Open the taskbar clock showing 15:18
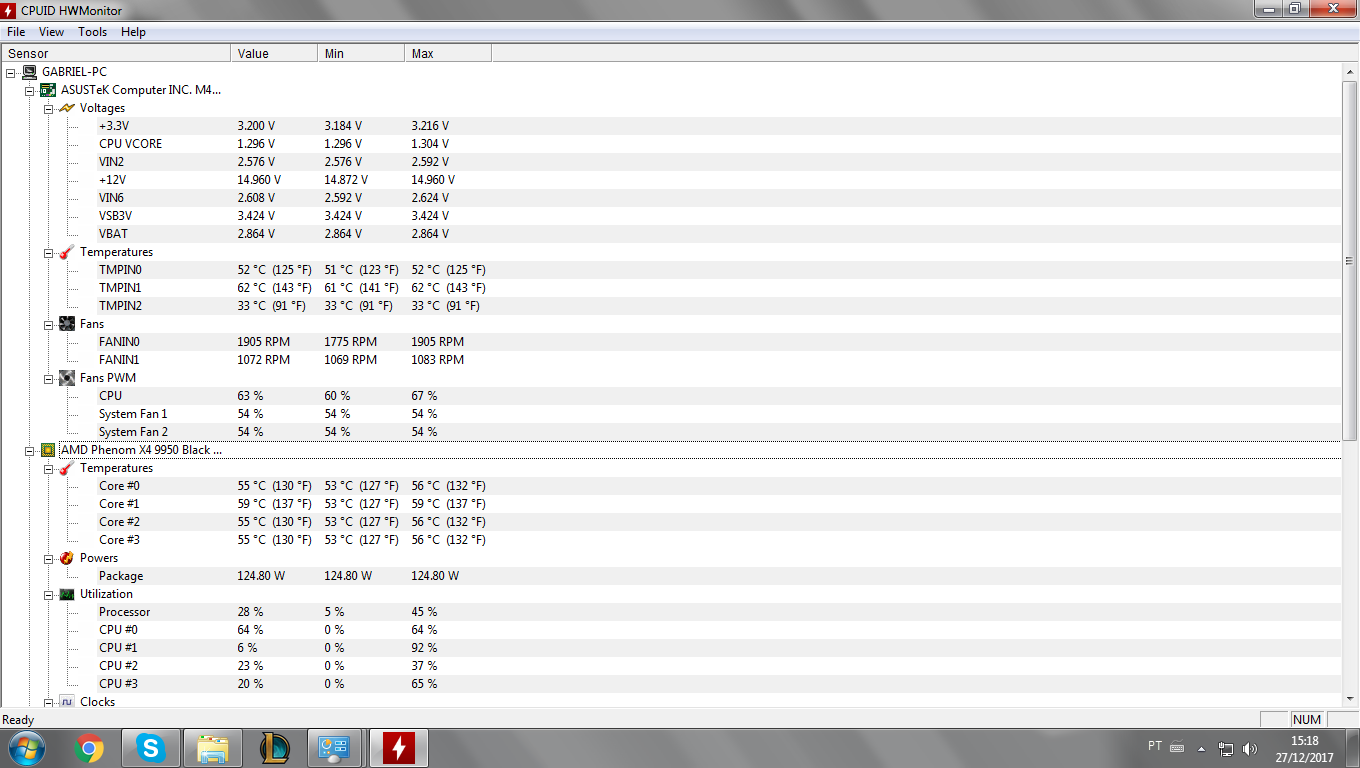The width and height of the screenshot is (1360, 768). click(x=1304, y=748)
